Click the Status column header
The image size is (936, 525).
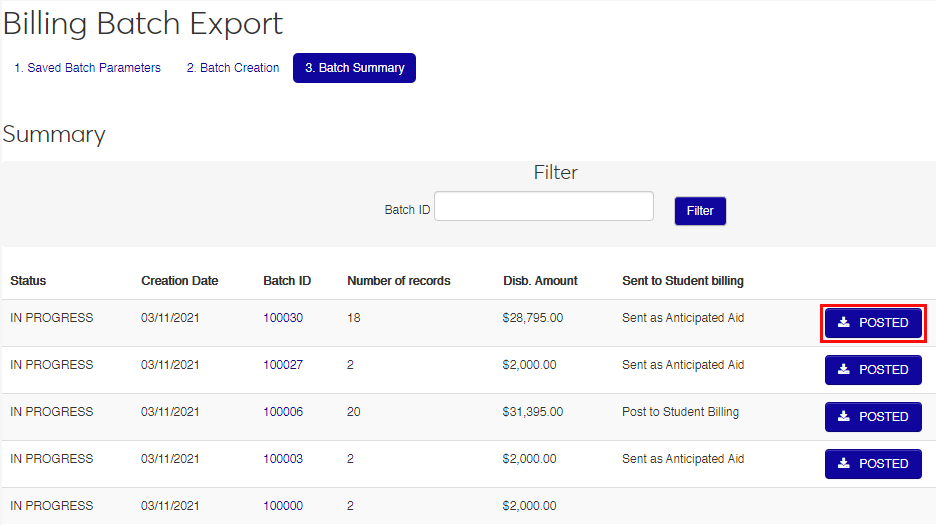click(x=28, y=281)
